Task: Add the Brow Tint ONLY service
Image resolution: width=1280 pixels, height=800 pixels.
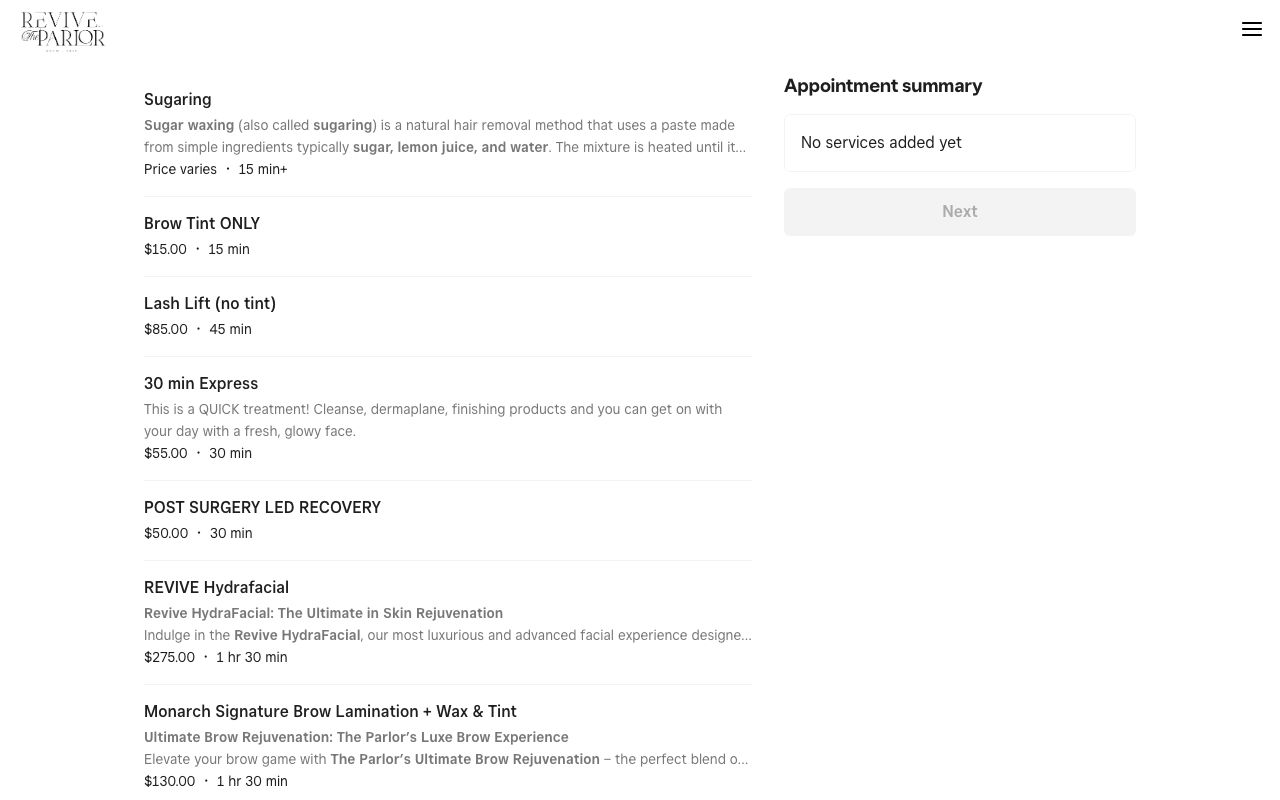Action: click(x=202, y=224)
